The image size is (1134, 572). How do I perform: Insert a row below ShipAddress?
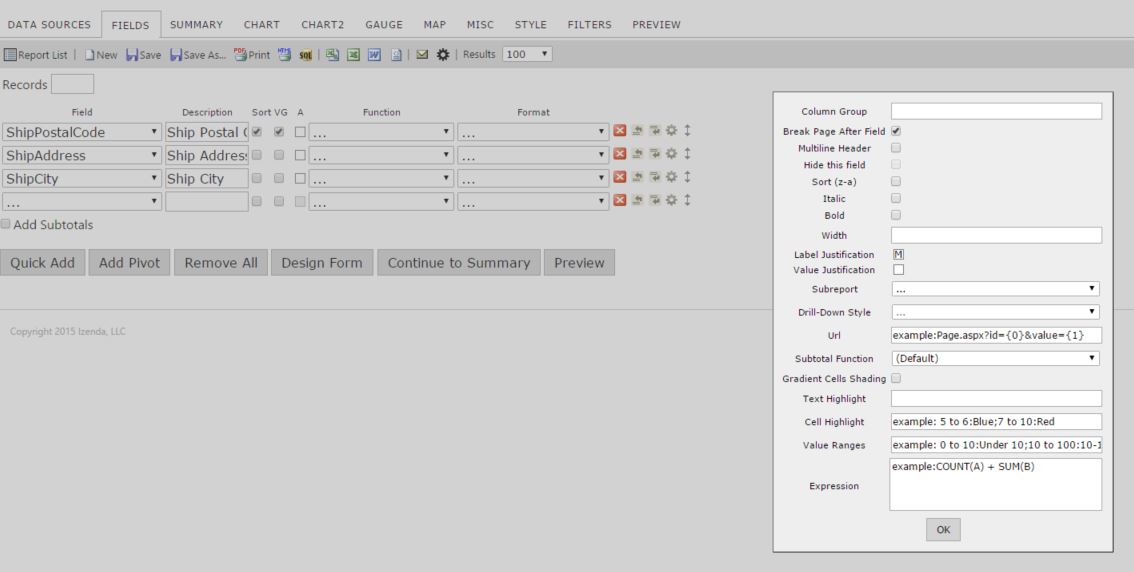[x=655, y=154]
